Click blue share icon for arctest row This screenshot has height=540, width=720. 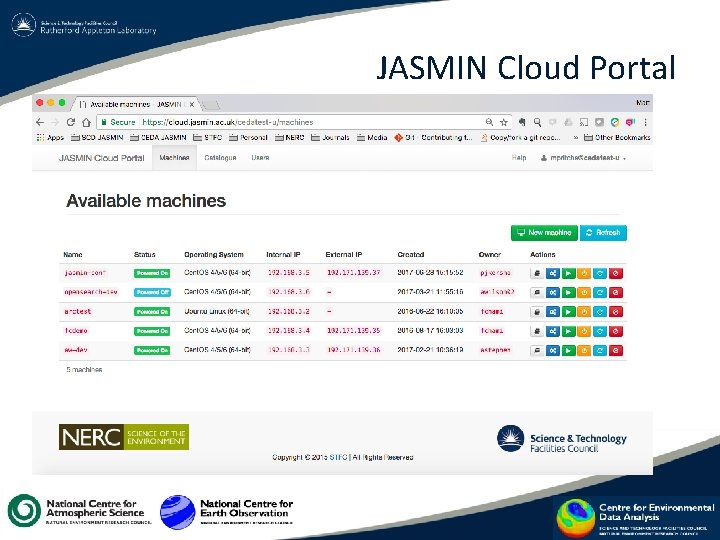pyautogui.click(x=553, y=312)
